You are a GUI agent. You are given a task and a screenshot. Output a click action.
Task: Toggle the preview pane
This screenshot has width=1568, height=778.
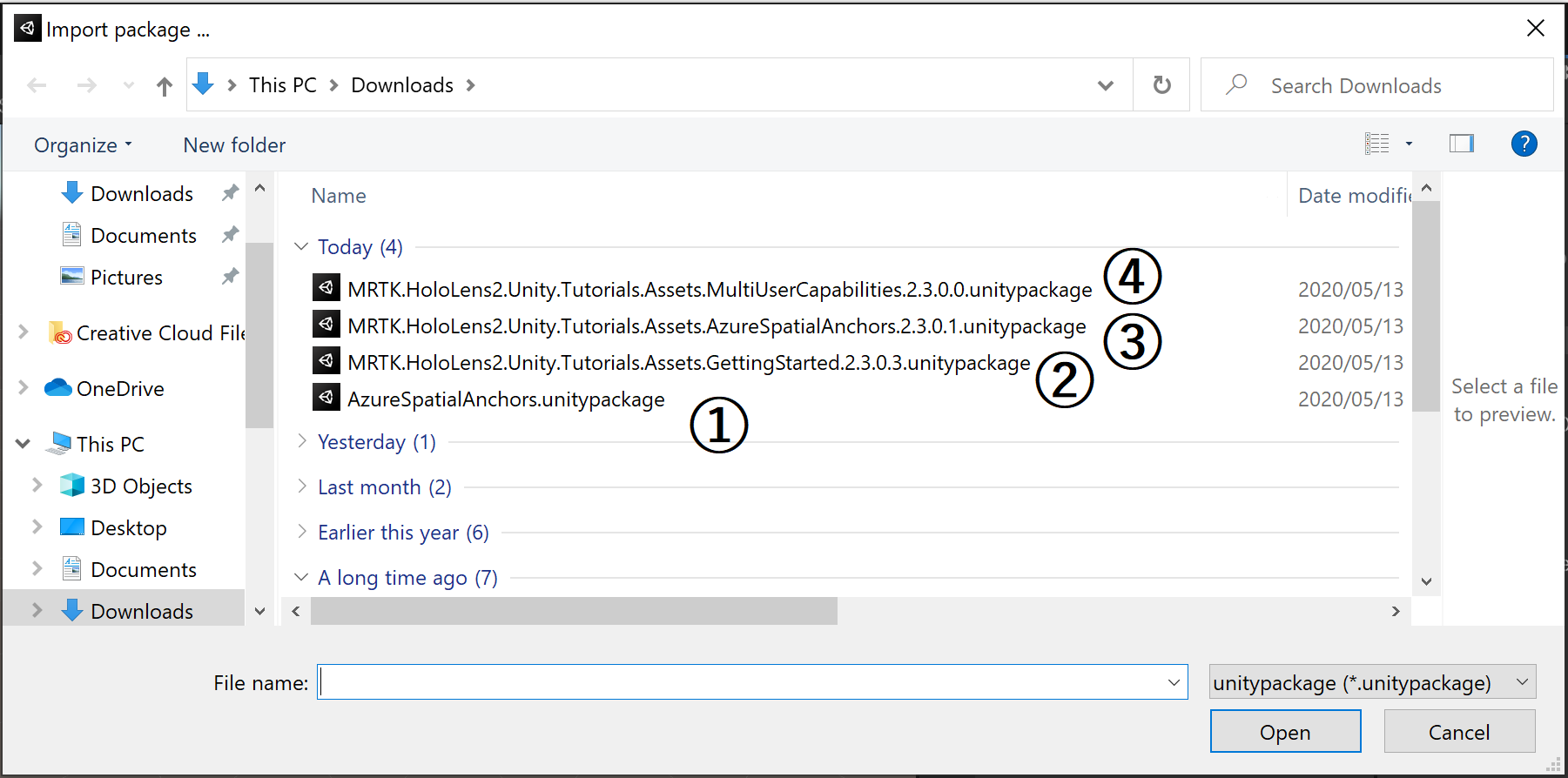(x=1461, y=144)
